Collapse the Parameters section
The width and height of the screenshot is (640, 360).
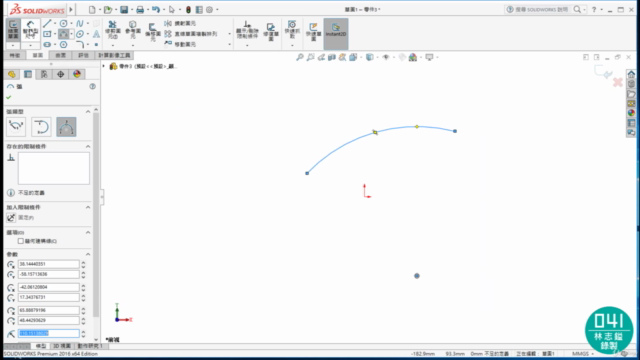88,254
